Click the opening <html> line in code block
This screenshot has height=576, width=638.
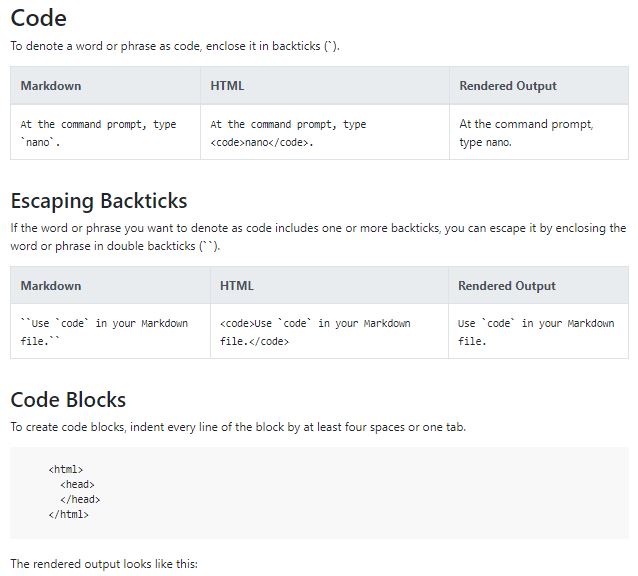click(x=66, y=469)
